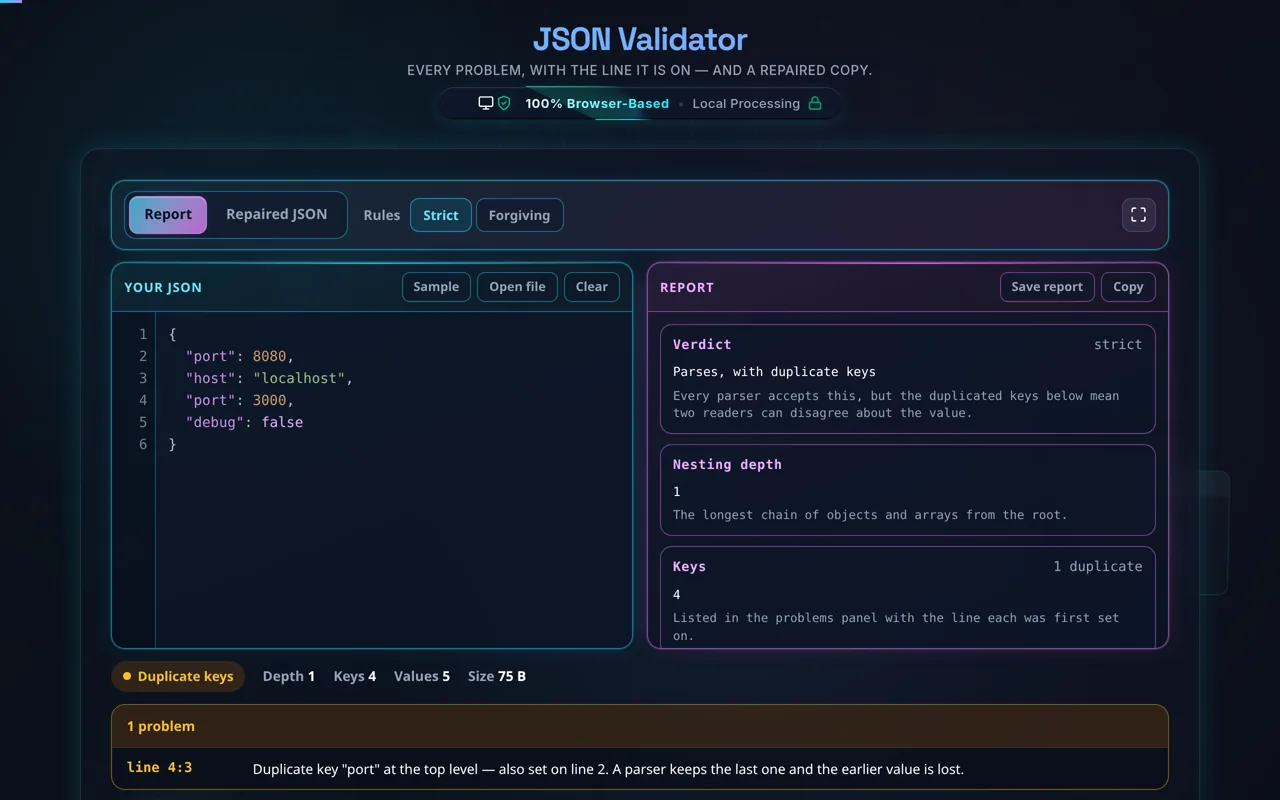Select the Duplicate keys status badge
The height and width of the screenshot is (800, 1280).
tap(178, 676)
